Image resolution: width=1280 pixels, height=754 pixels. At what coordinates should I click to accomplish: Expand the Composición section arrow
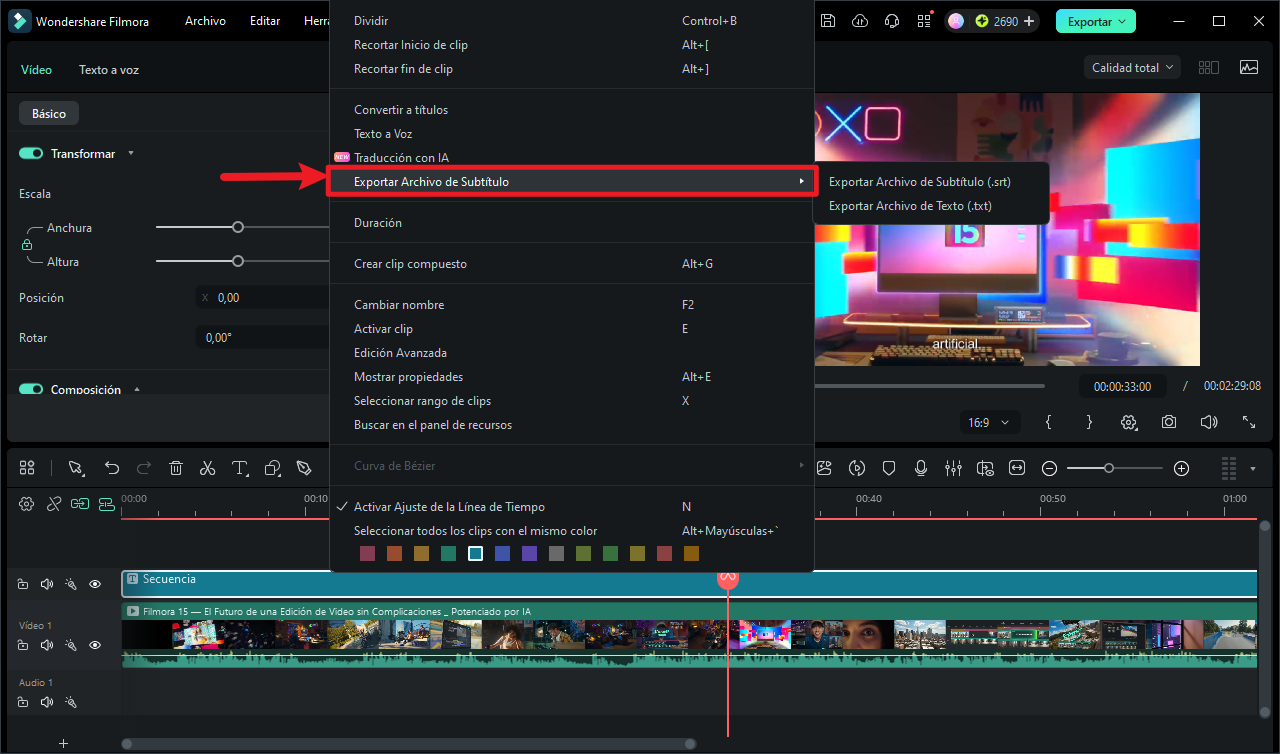pyautogui.click(x=137, y=390)
